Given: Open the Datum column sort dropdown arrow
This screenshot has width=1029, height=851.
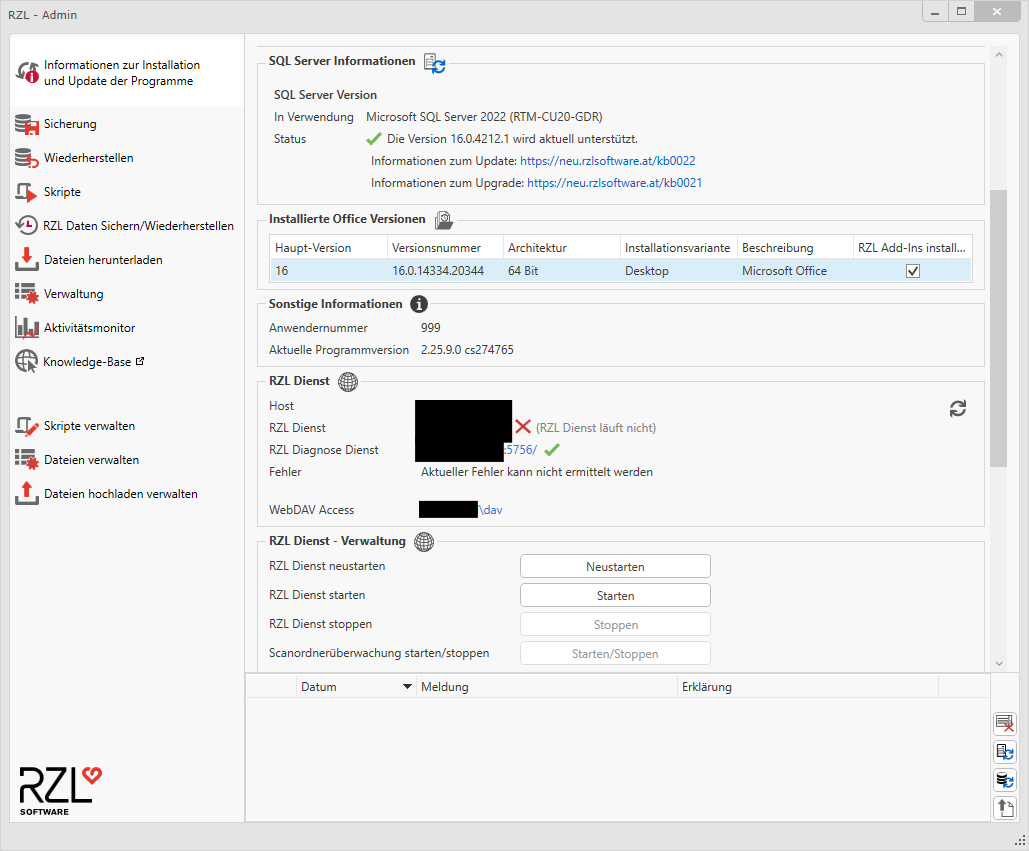Looking at the screenshot, I should 407,686.
